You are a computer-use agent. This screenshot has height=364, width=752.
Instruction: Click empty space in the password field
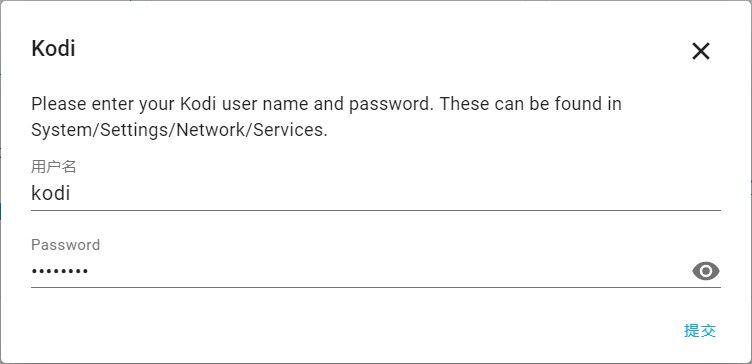384,271
